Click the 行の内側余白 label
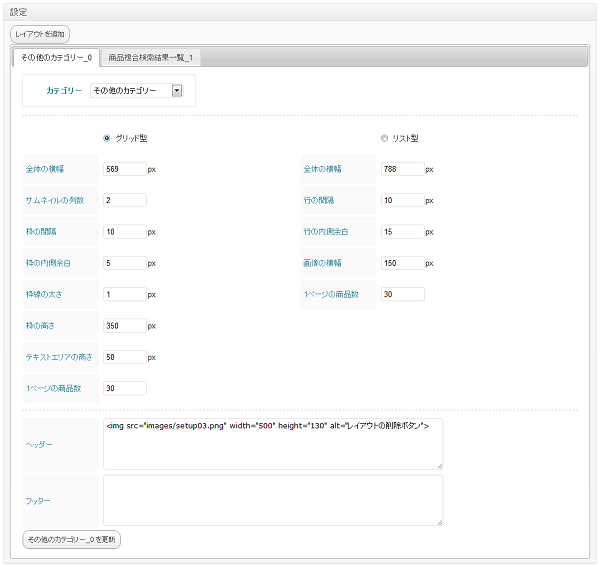The height and width of the screenshot is (567, 600). pos(326,232)
